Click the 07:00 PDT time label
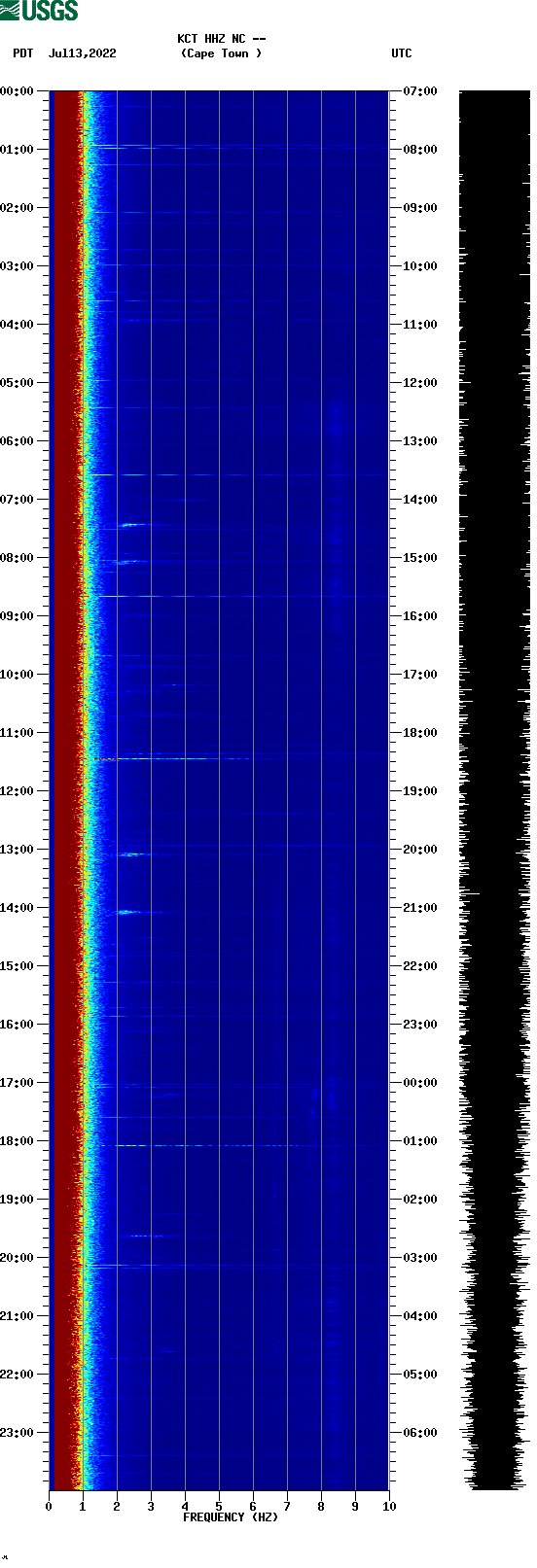This screenshot has height=1568, width=537. pos(18,500)
